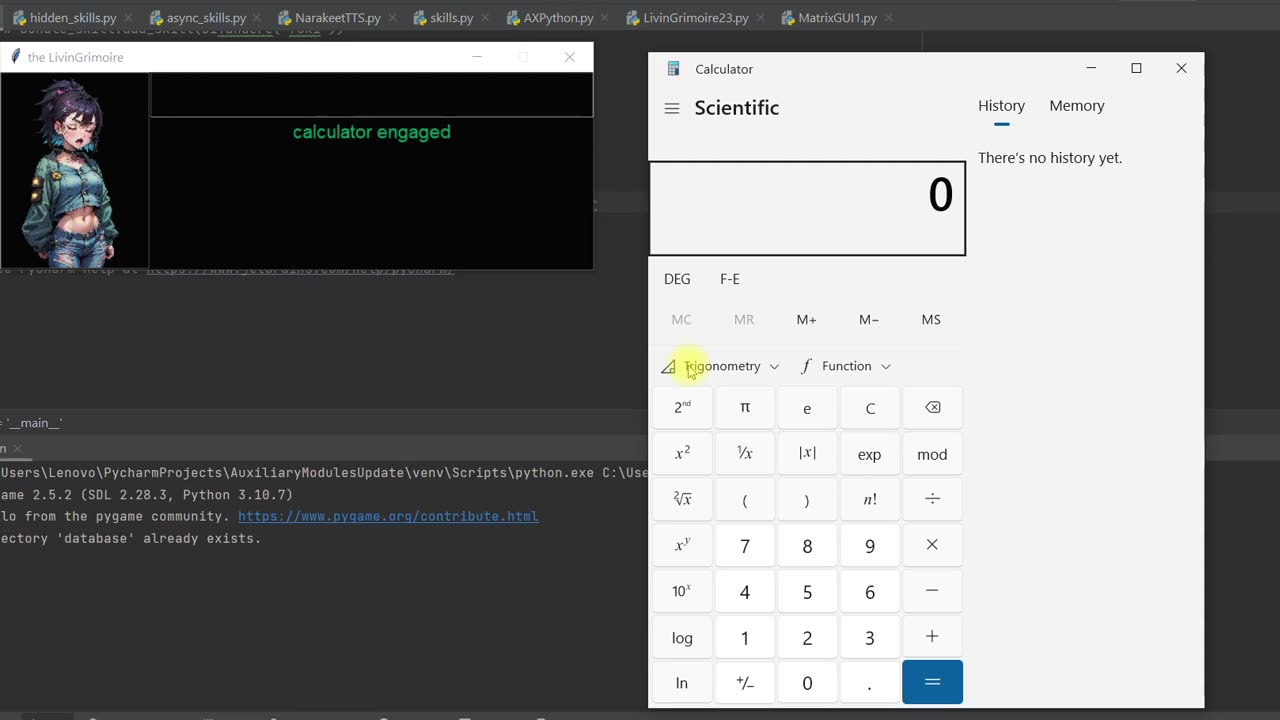
Task: Click the LivinGrimoire text input box
Action: click(x=371, y=95)
